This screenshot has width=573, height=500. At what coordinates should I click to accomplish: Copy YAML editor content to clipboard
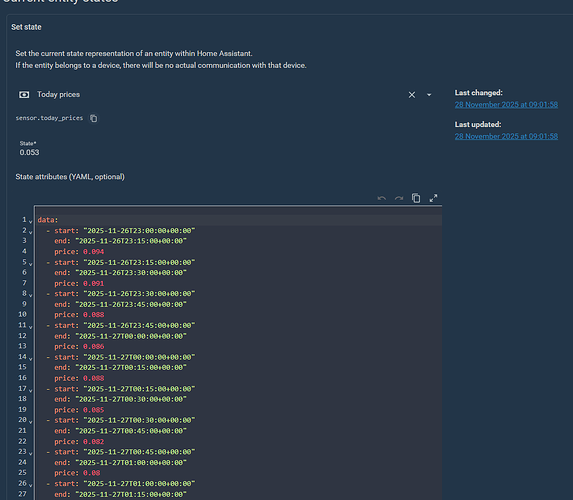pos(416,198)
